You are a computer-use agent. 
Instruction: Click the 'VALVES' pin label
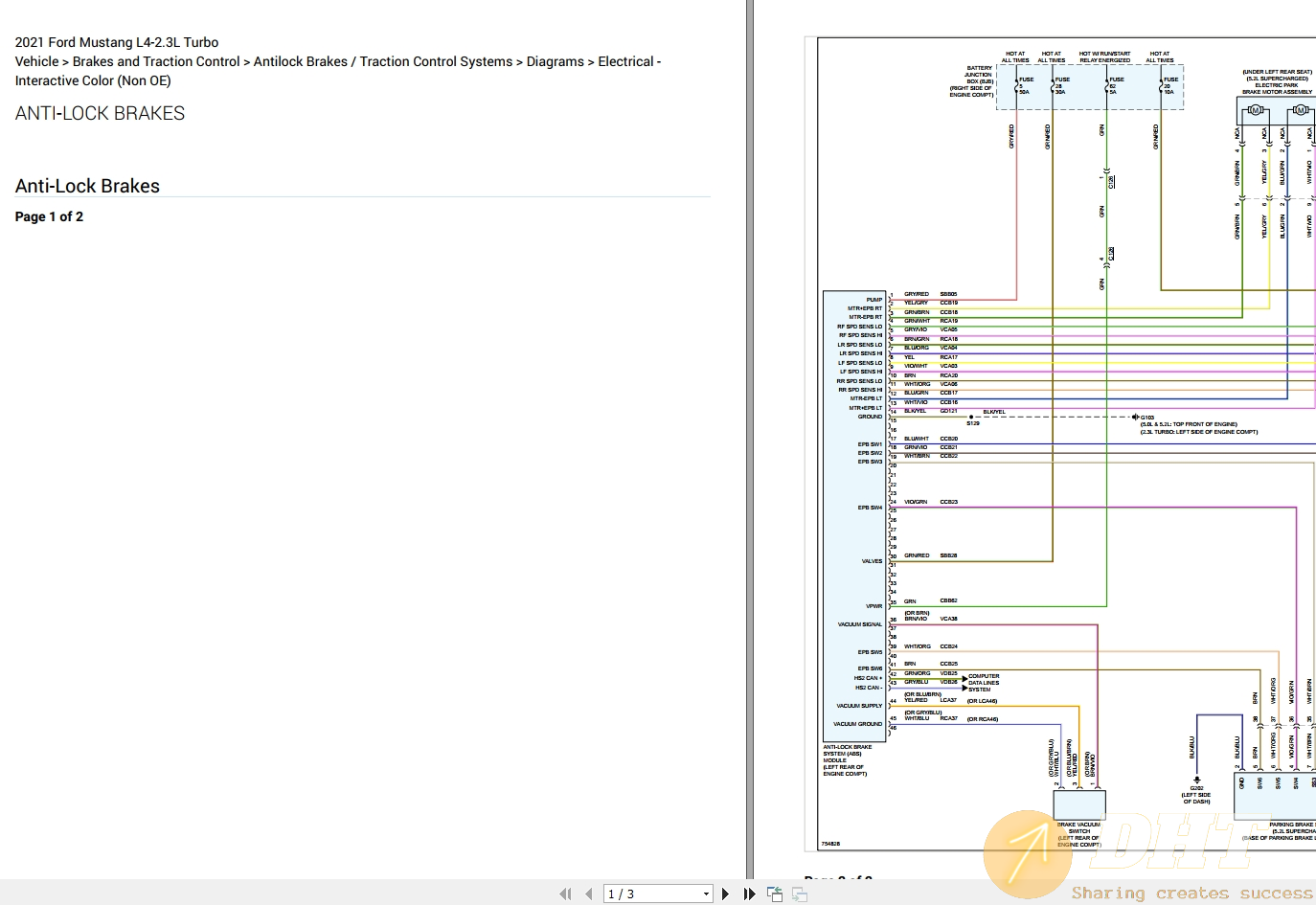pos(872,561)
